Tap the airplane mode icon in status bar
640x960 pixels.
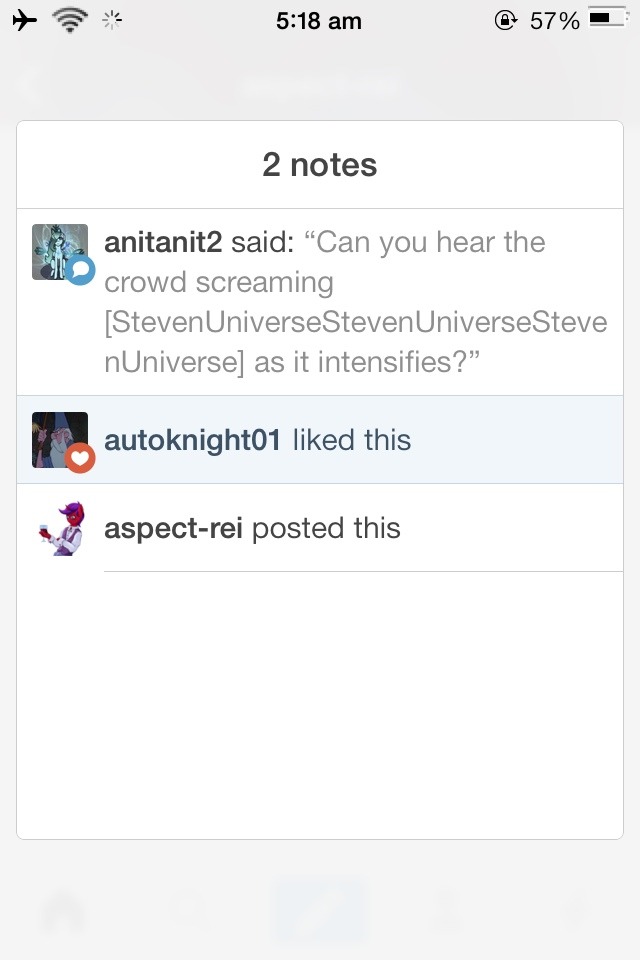coord(24,20)
